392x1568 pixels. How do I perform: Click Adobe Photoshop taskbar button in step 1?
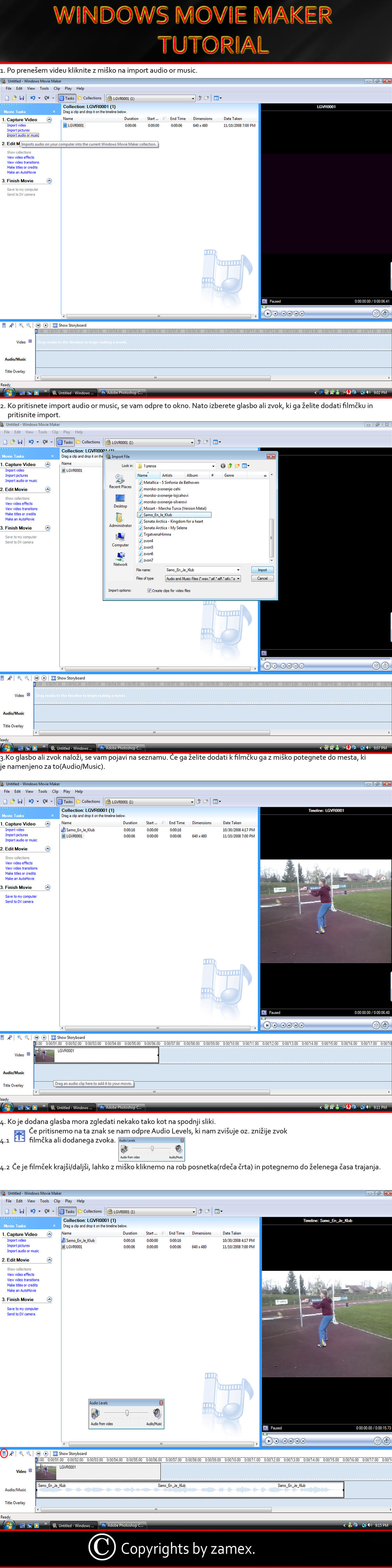click(122, 393)
